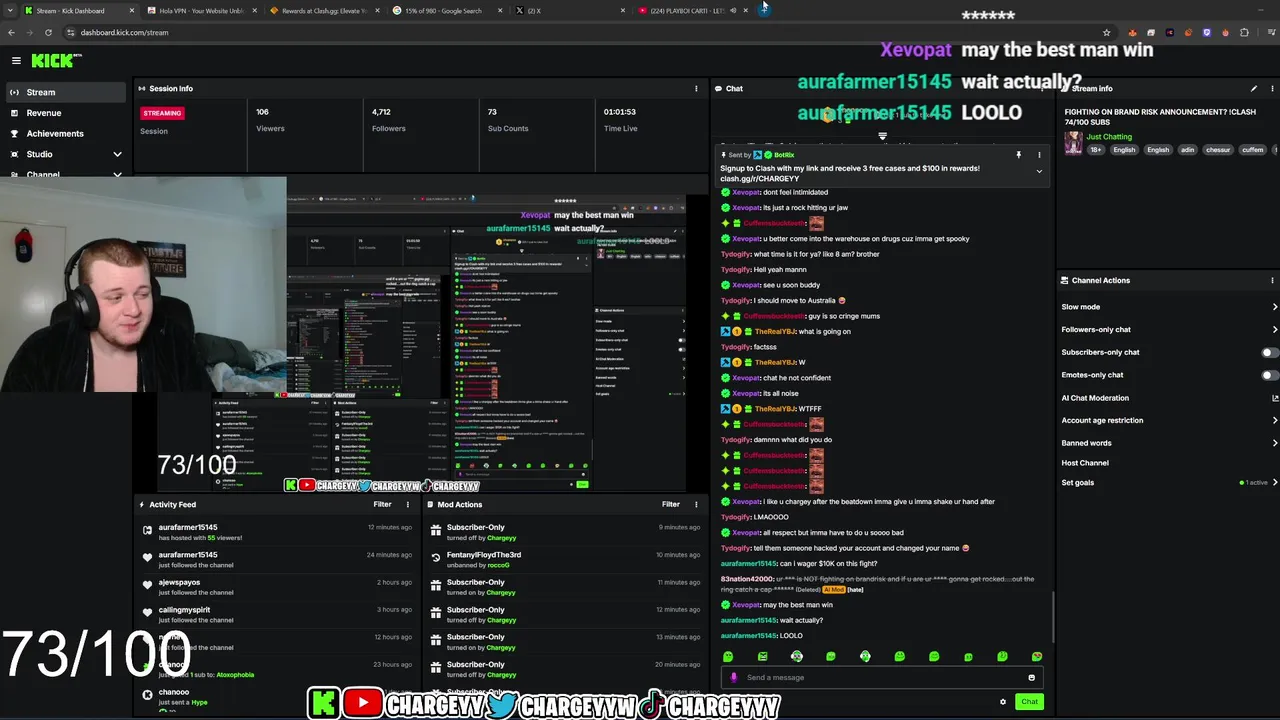Click the green Chat send button
Viewport: 1280px width, 720px height.
[x=1029, y=702]
